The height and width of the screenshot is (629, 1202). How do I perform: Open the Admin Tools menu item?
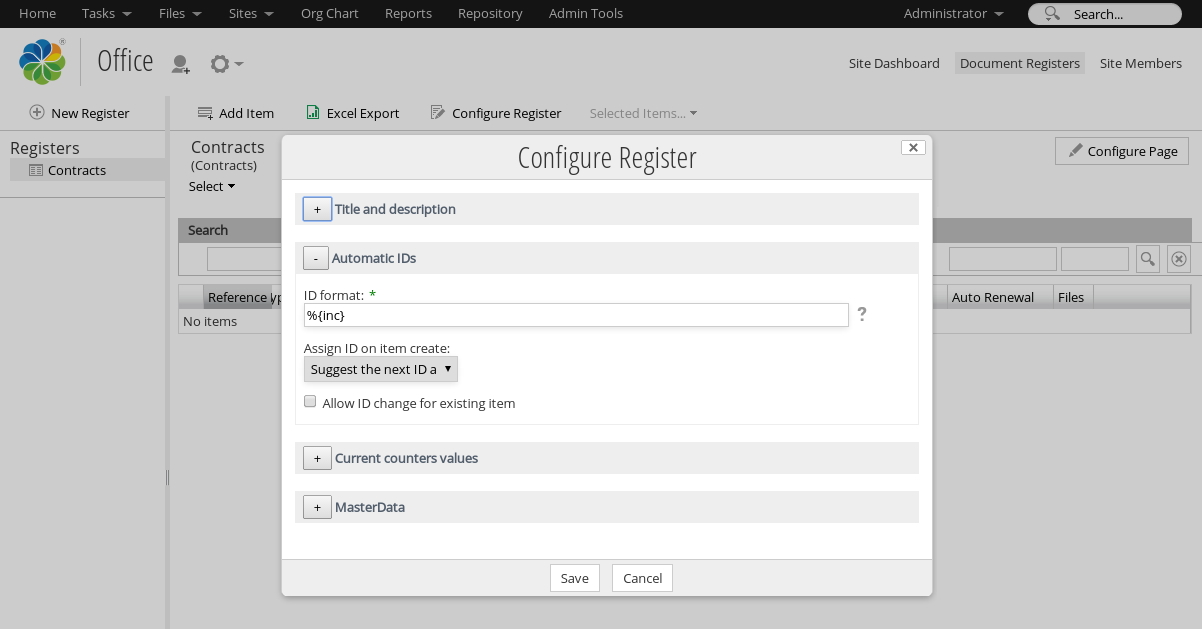click(586, 14)
